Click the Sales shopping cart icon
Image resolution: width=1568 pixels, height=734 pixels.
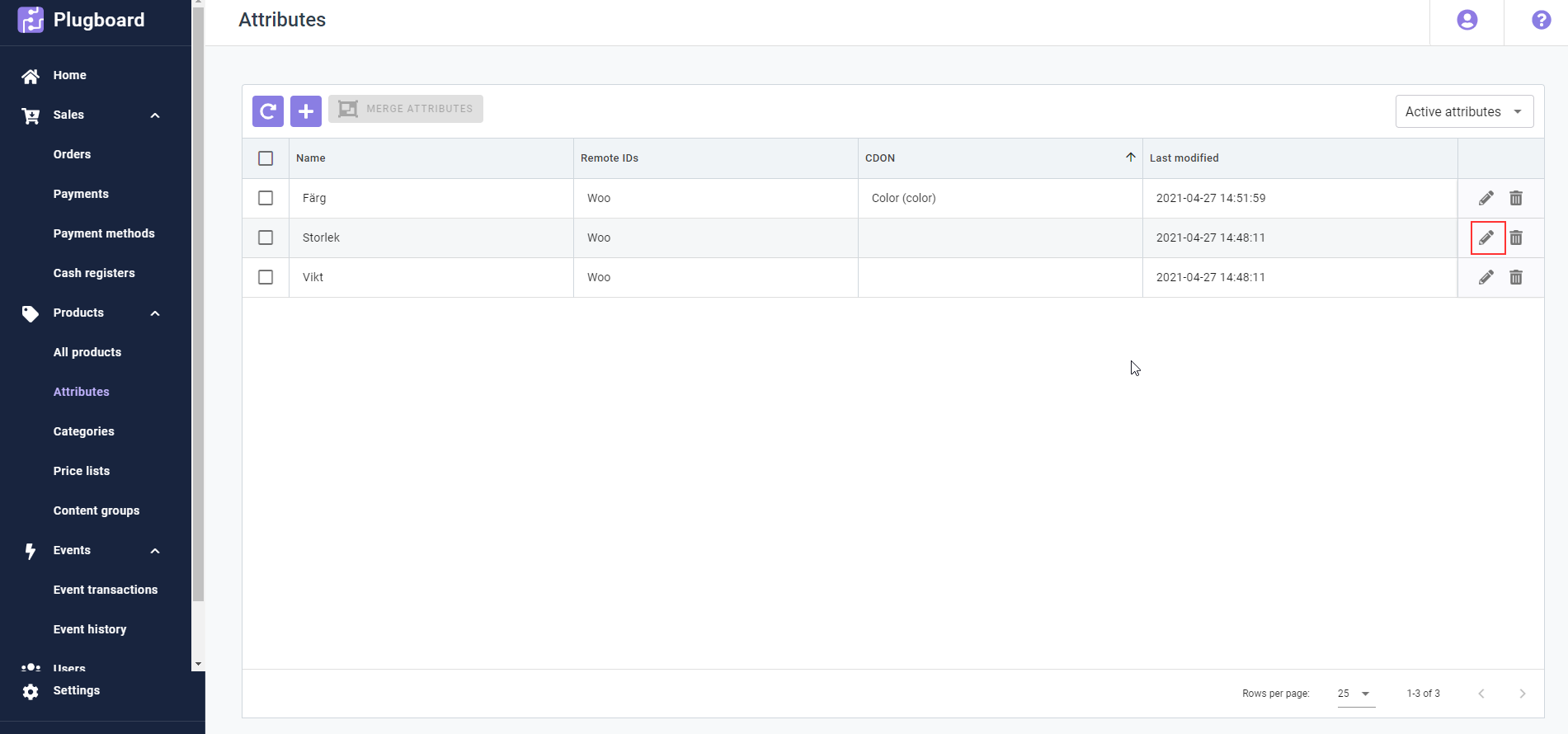pyautogui.click(x=31, y=115)
